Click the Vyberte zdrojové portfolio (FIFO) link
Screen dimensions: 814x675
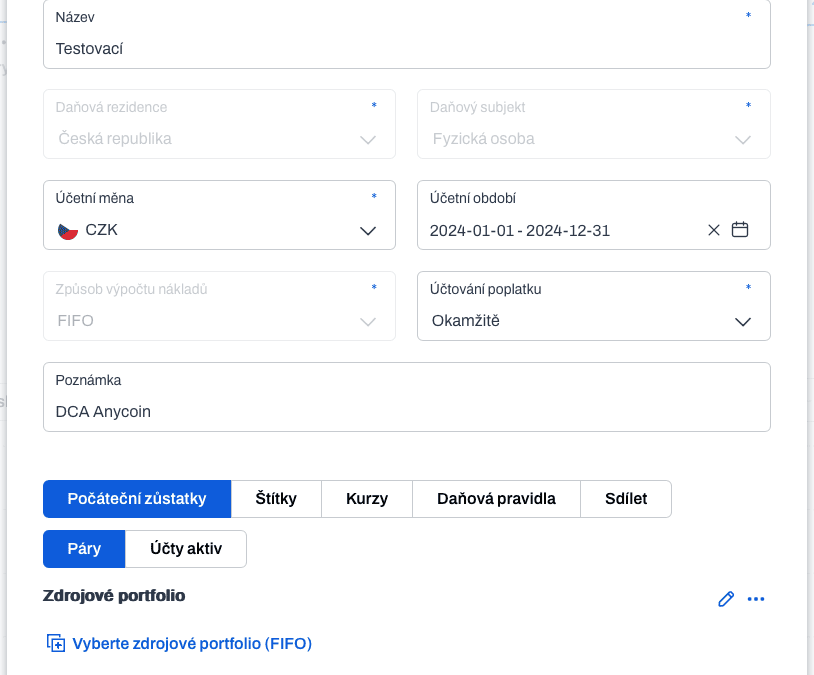point(192,643)
